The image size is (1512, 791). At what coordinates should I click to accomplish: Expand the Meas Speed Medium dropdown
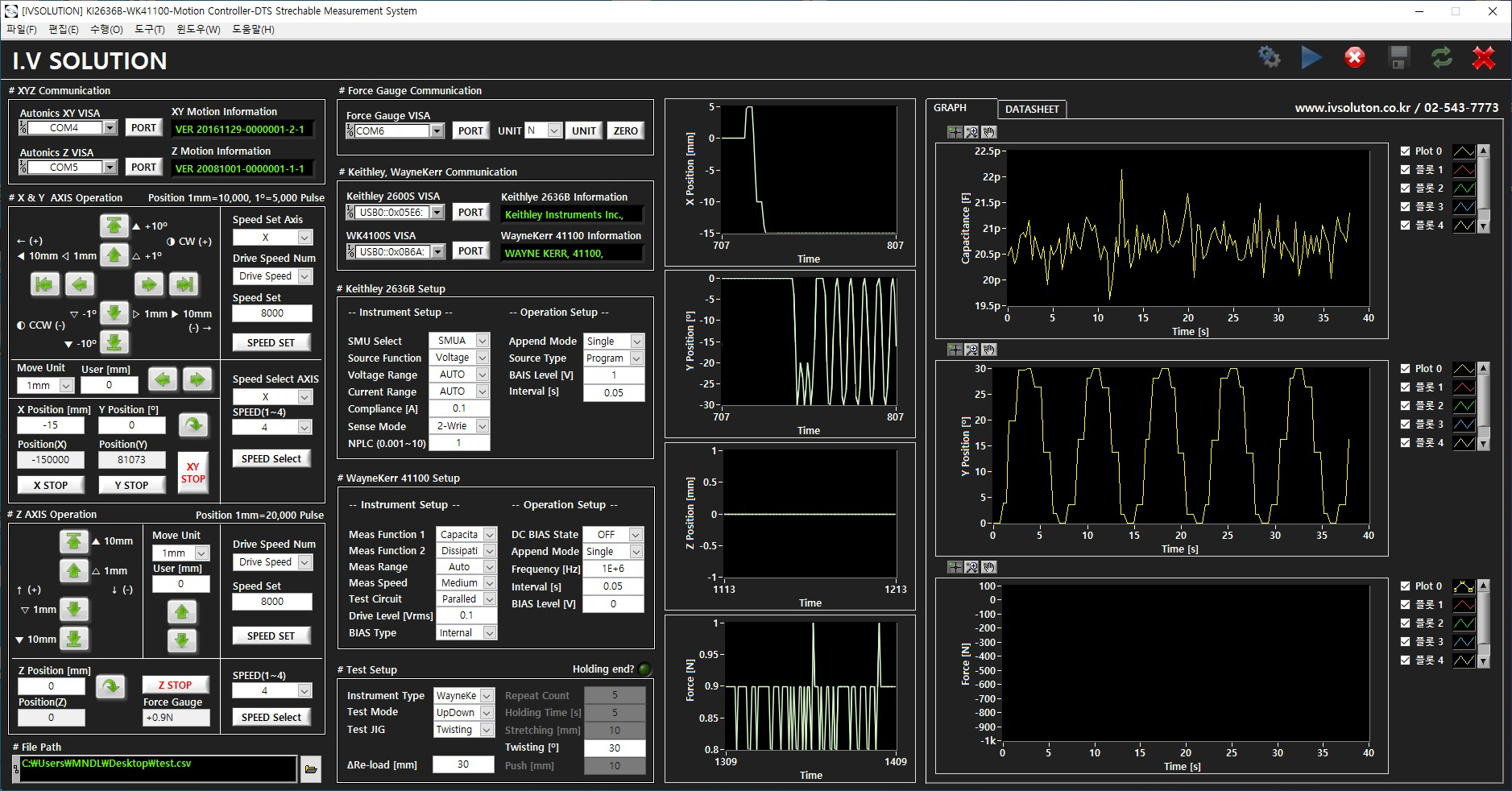(x=489, y=583)
